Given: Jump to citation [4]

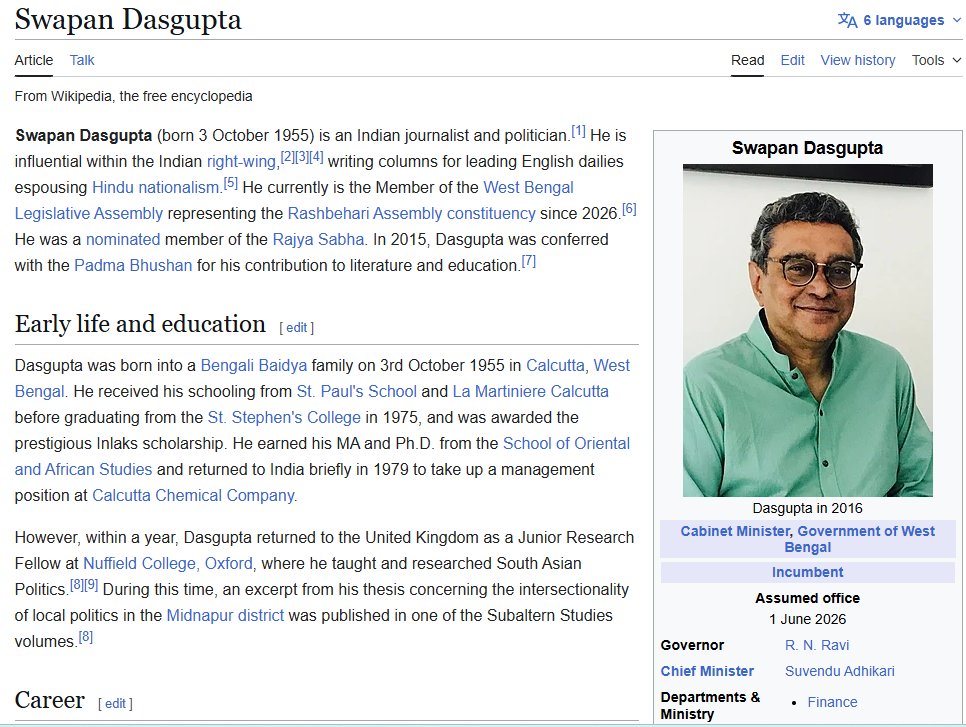Looking at the screenshot, I should coord(316,156).
